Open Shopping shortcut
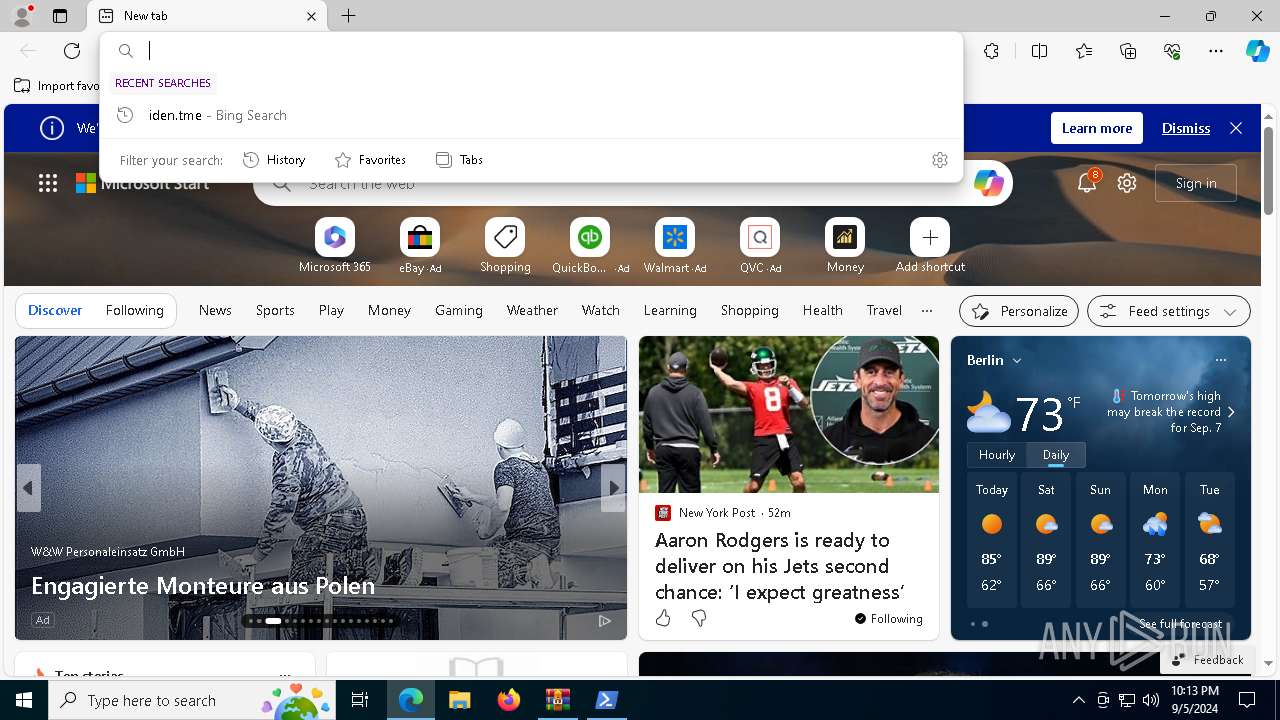This screenshot has height=720, width=1280. click(505, 246)
